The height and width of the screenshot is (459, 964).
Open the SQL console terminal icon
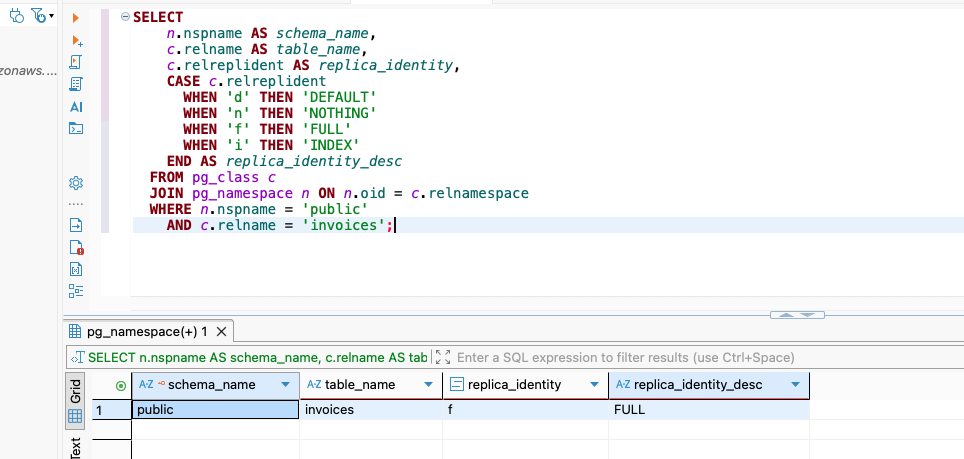[x=76, y=128]
